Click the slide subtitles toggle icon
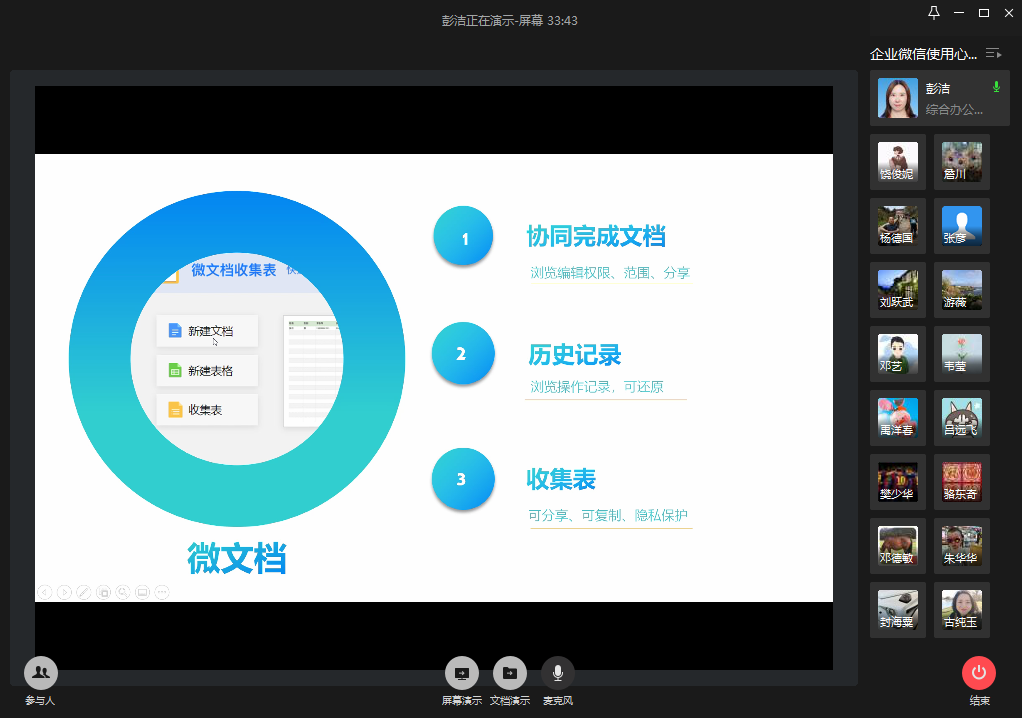The width and height of the screenshot is (1022, 718). click(142, 592)
